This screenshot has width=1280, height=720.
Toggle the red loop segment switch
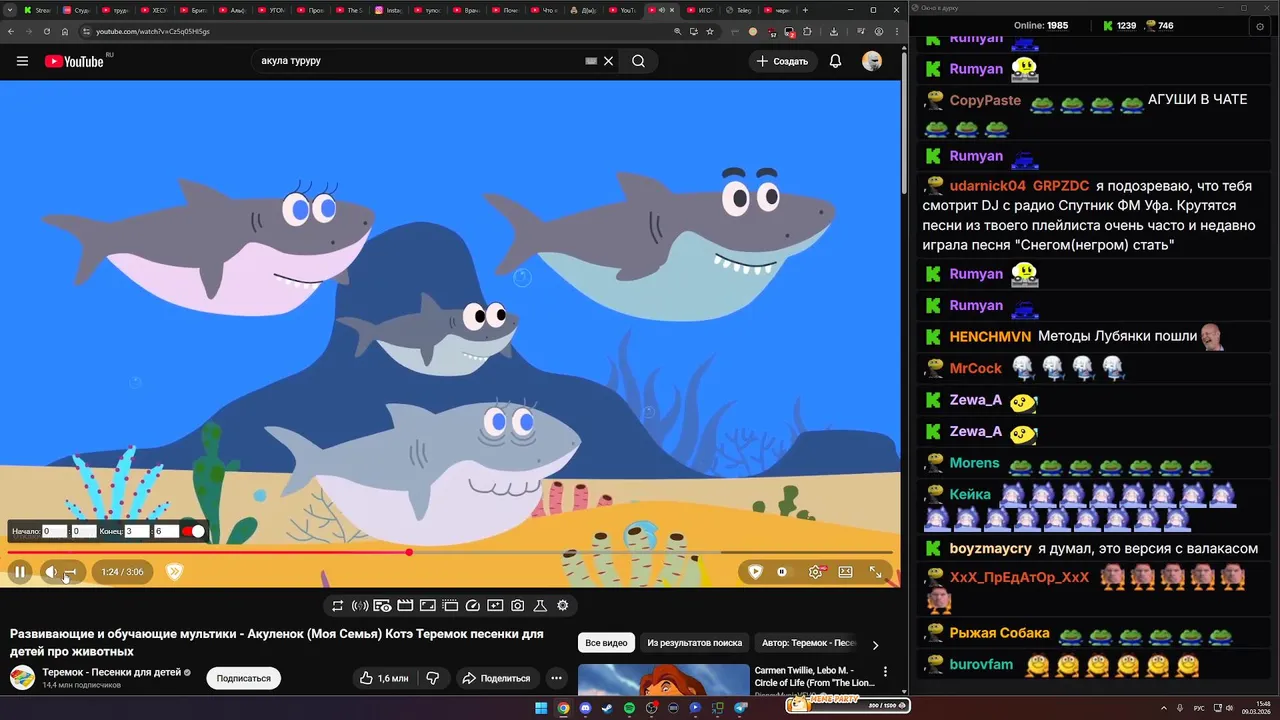194,531
